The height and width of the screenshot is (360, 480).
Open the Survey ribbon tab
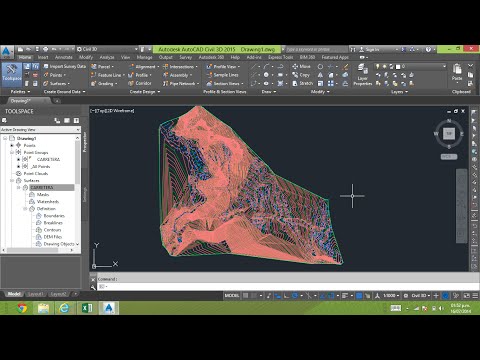click(x=185, y=57)
